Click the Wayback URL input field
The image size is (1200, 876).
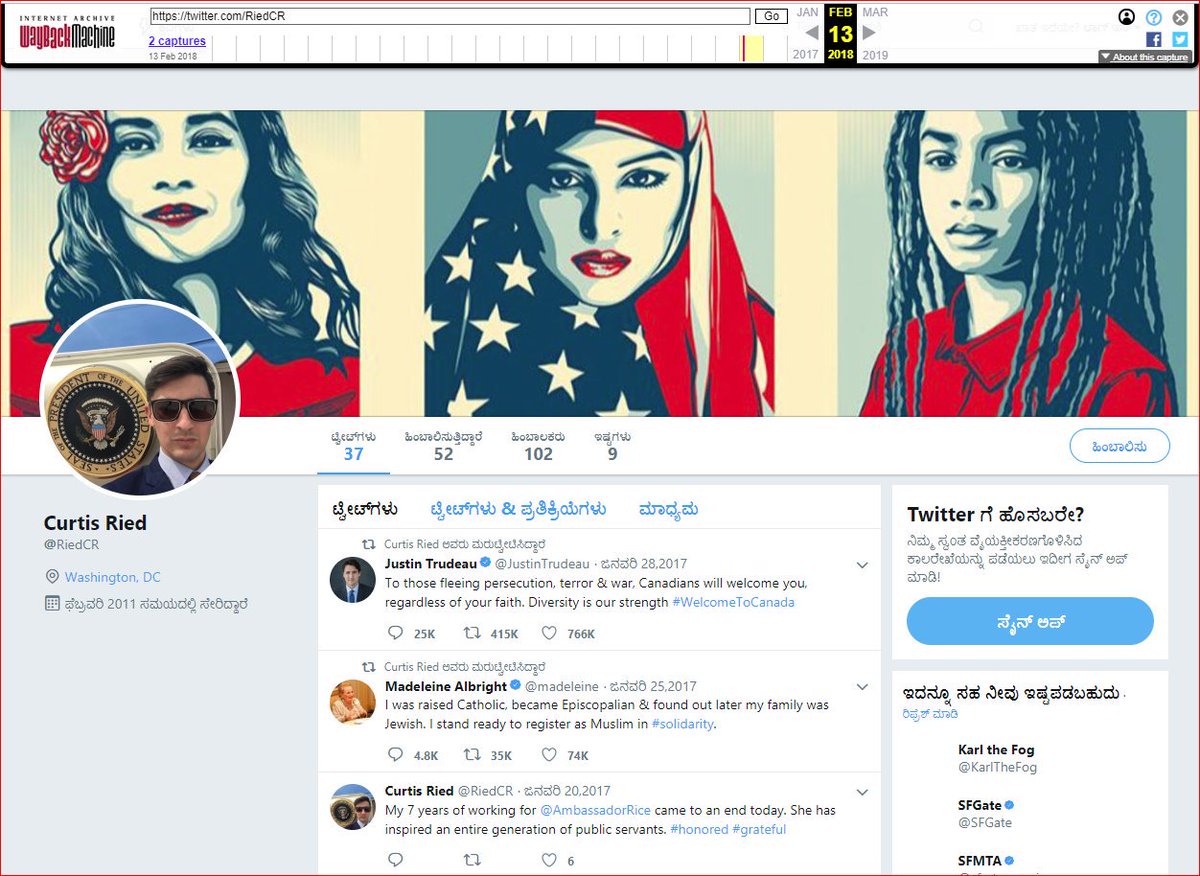pos(450,16)
